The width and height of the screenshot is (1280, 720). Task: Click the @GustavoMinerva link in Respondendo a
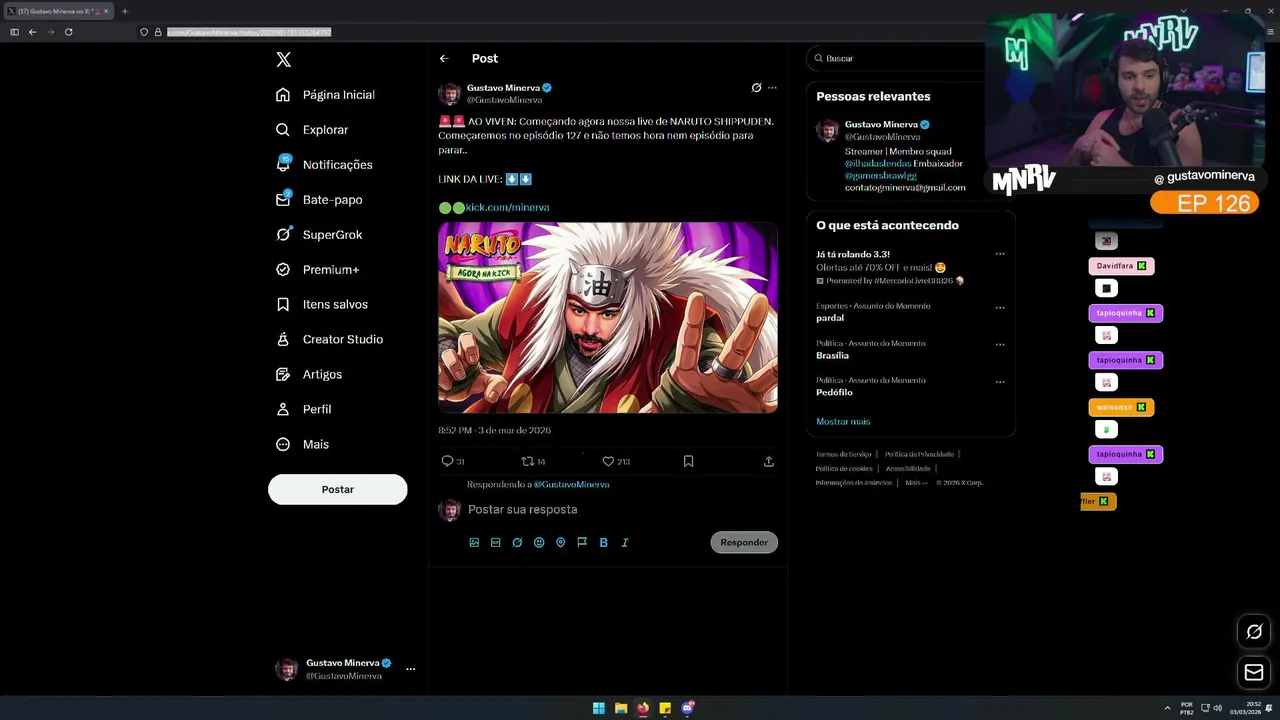click(x=571, y=484)
